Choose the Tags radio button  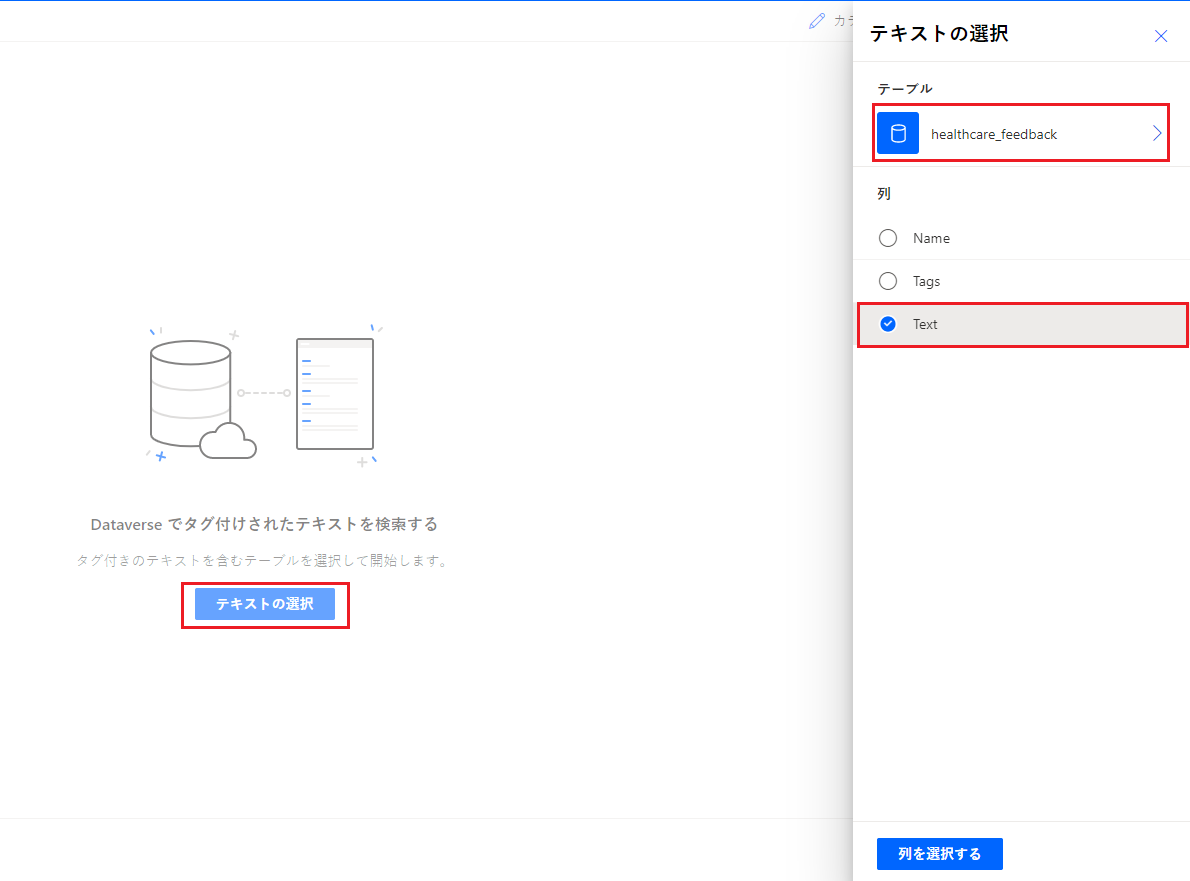[888, 281]
